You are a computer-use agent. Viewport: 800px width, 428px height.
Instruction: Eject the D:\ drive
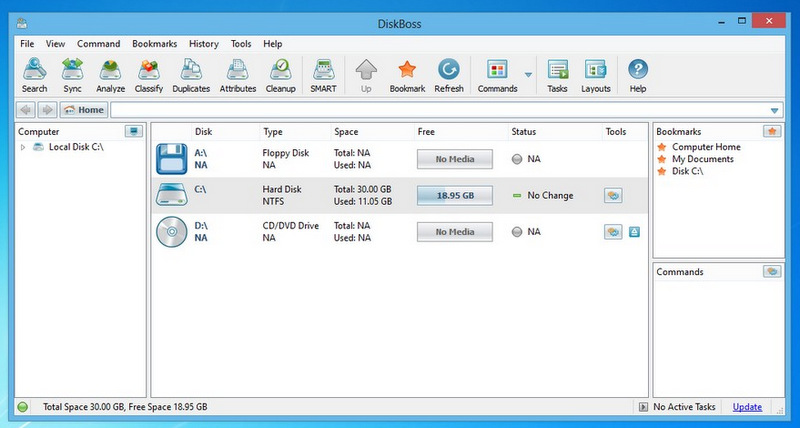point(634,232)
